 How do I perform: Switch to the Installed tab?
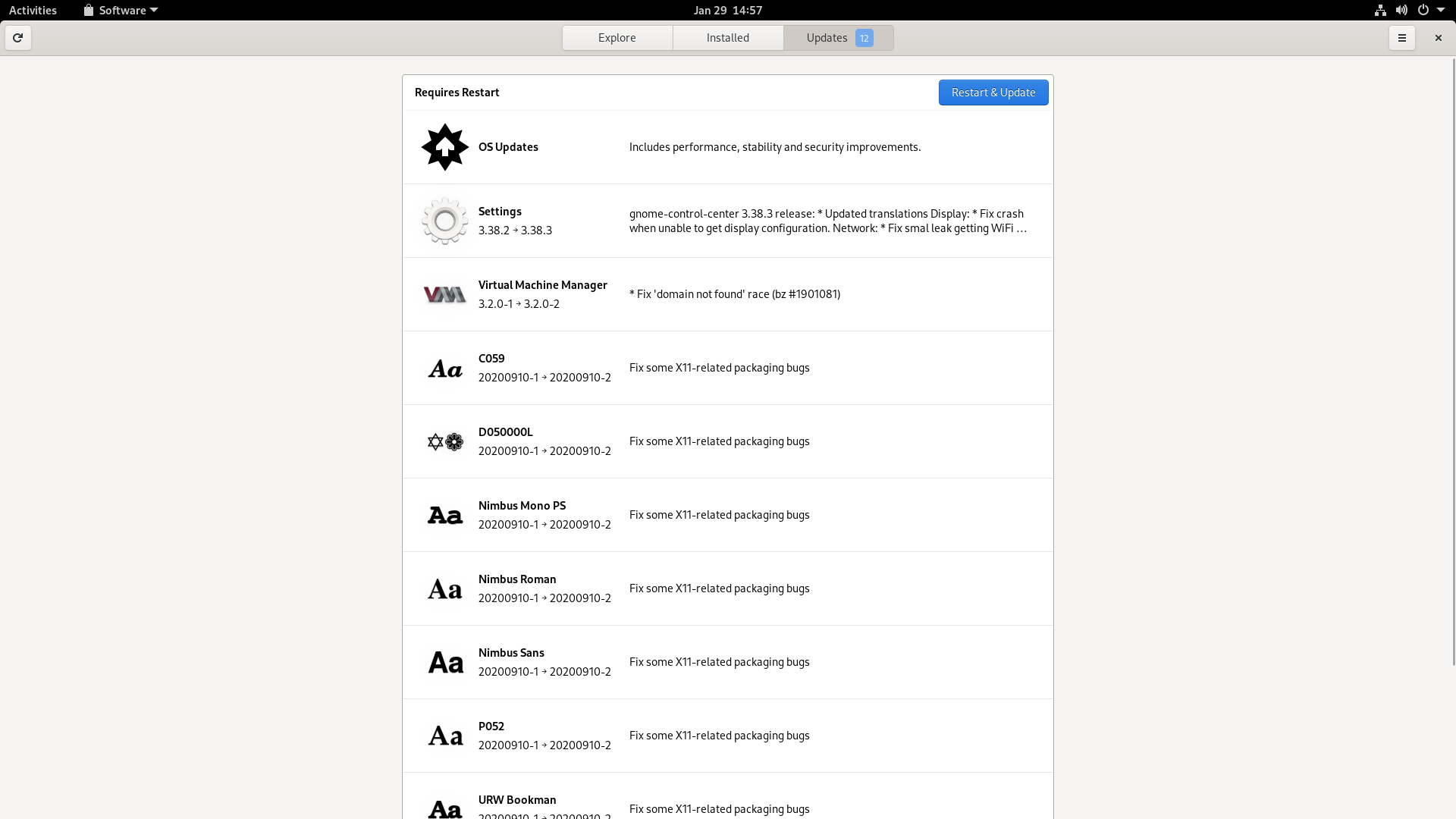pyautogui.click(x=728, y=37)
